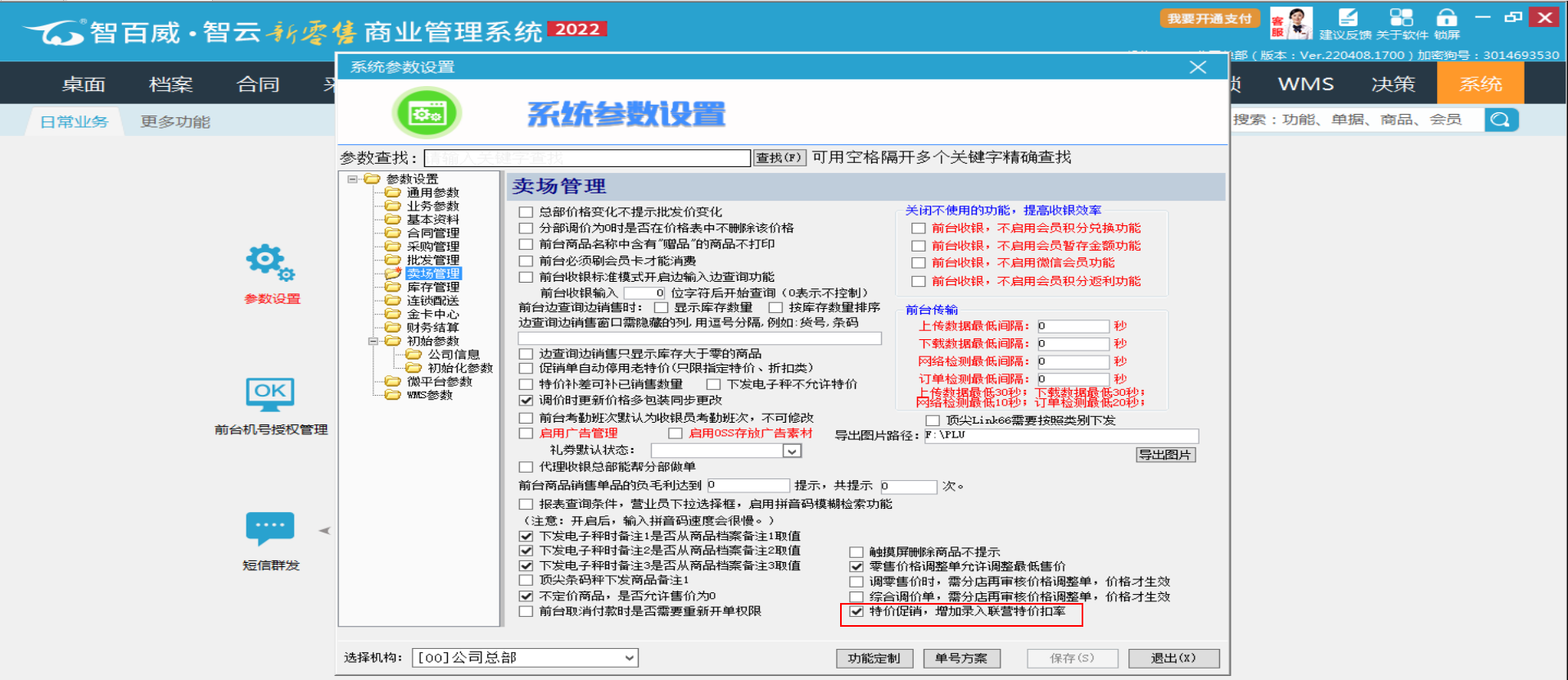1568x680 pixels.
Task: Collapse the 初始参数 tree node
Action: [x=373, y=342]
